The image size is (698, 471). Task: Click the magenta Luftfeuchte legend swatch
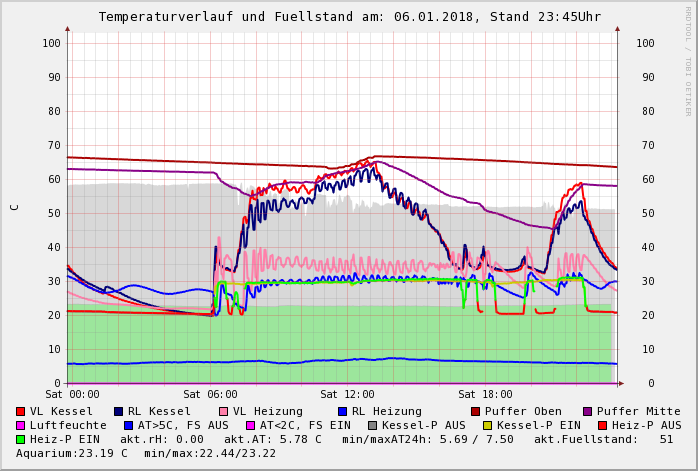[20, 426]
